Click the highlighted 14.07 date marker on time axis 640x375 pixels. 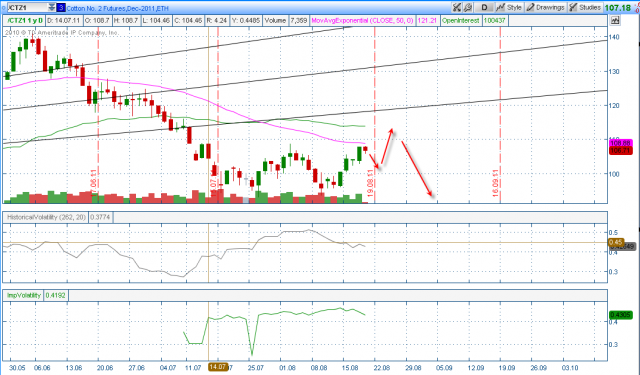[x=218, y=367]
